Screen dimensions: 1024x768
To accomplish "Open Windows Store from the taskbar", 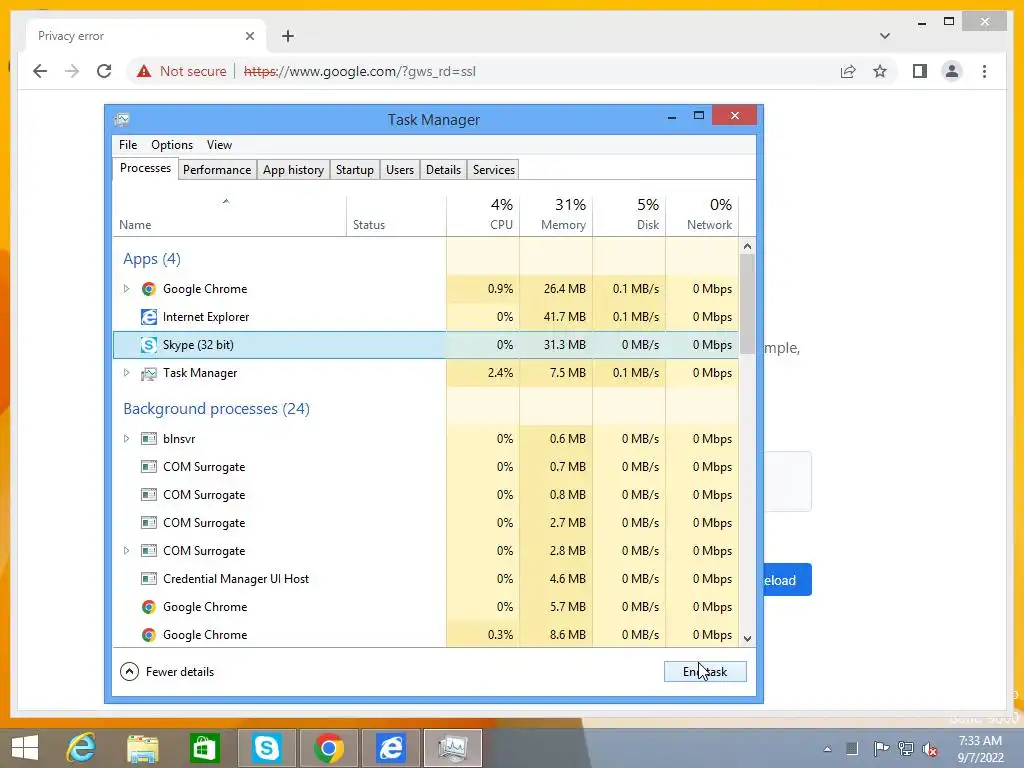I will pyautogui.click(x=204, y=748).
